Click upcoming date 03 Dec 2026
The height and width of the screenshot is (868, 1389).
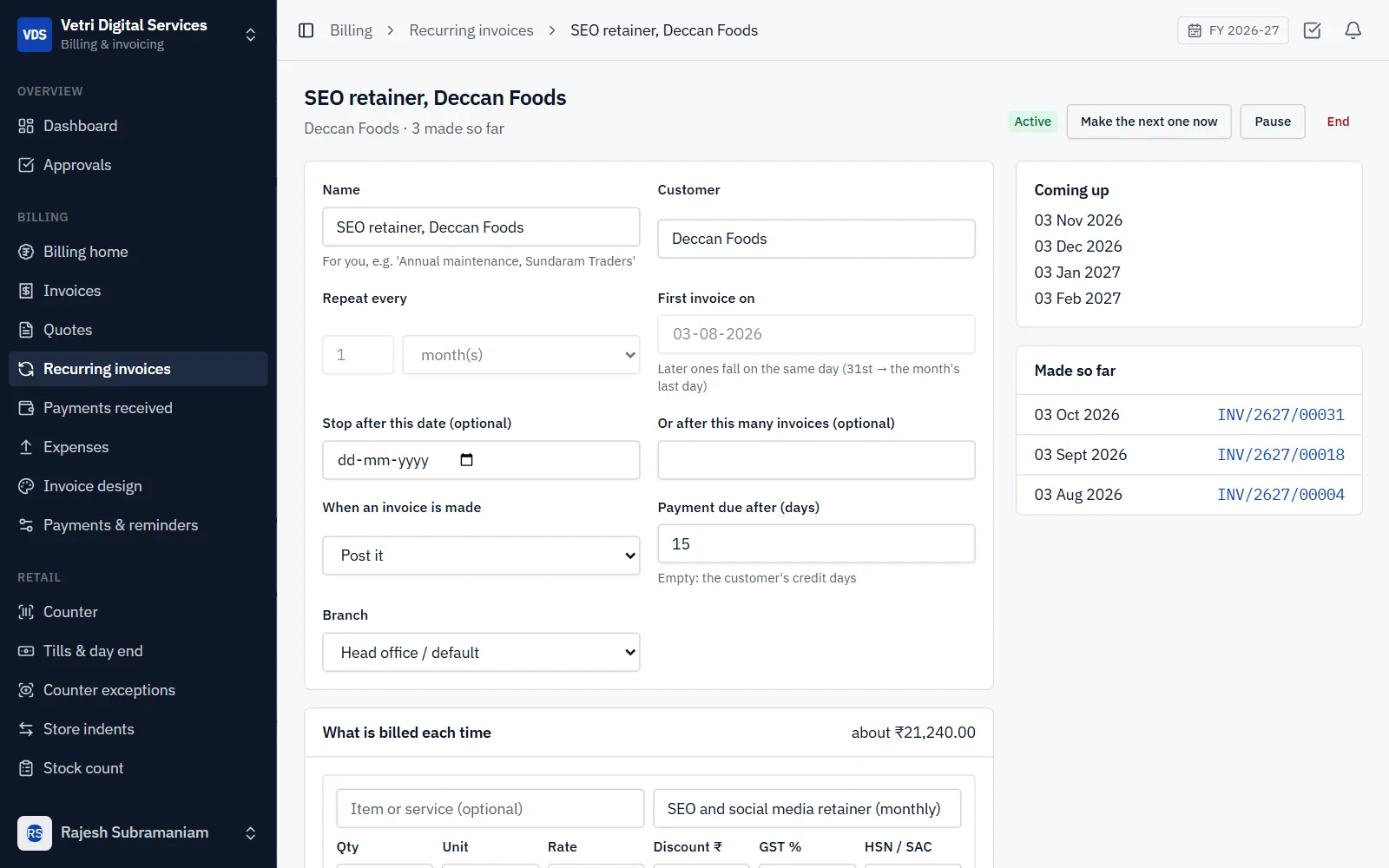(x=1078, y=247)
